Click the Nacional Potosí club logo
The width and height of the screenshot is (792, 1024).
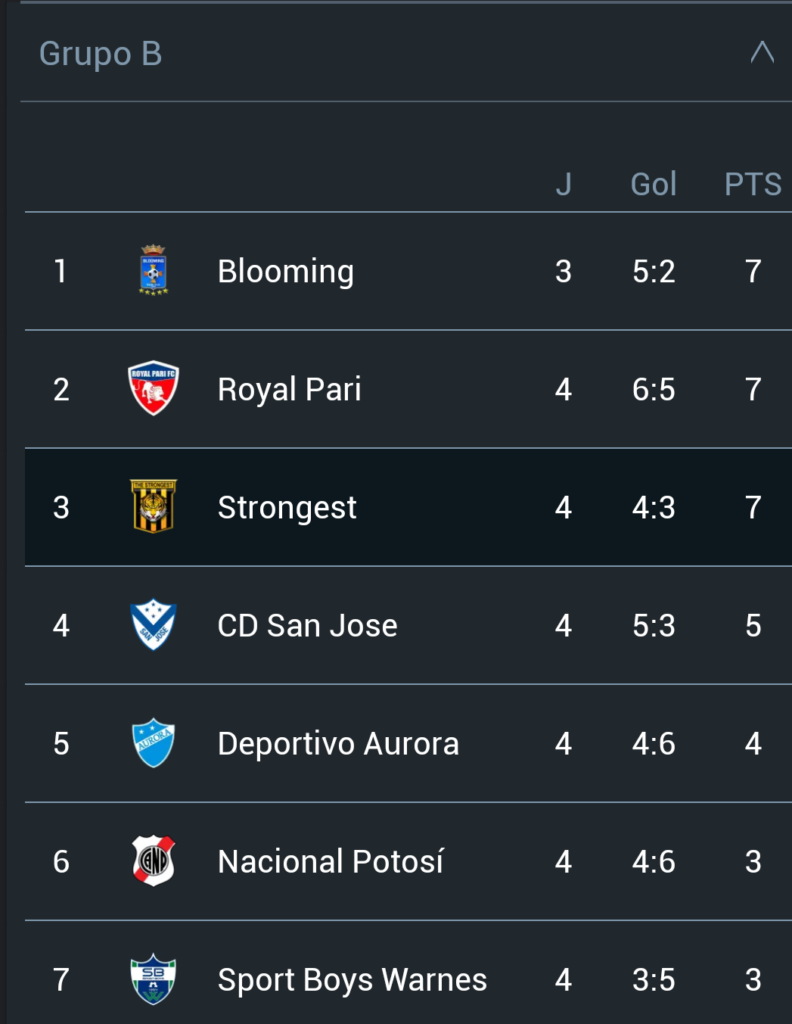click(x=153, y=861)
